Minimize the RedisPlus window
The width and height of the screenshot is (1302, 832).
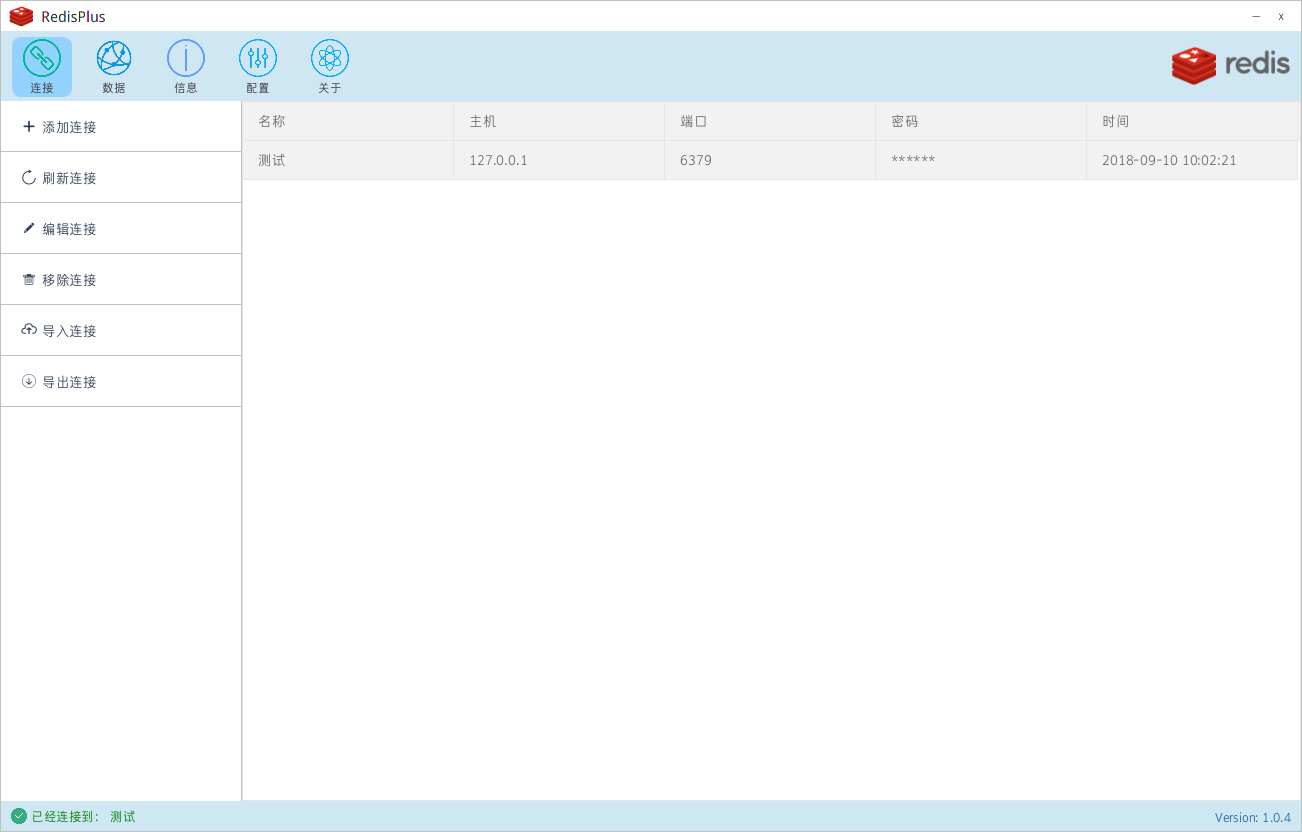point(1256,16)
